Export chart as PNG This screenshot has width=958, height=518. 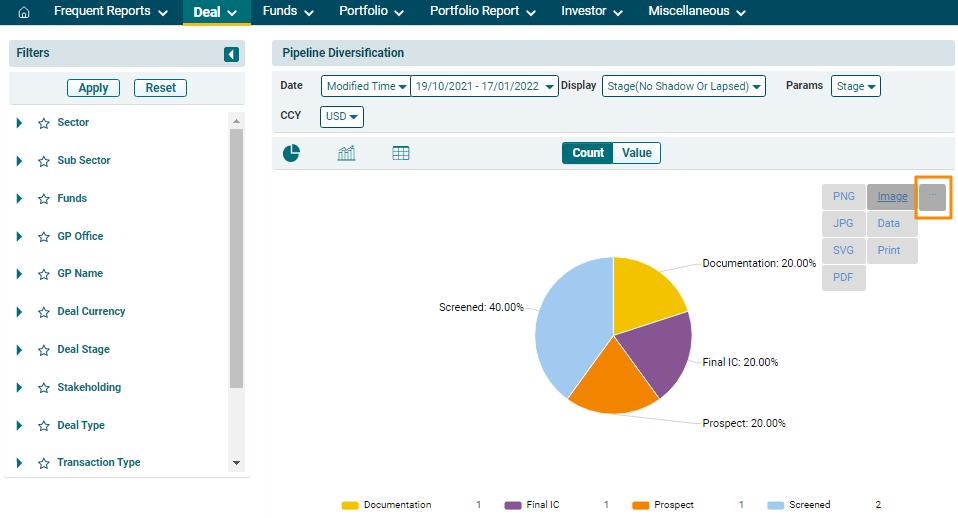(843, 197)
